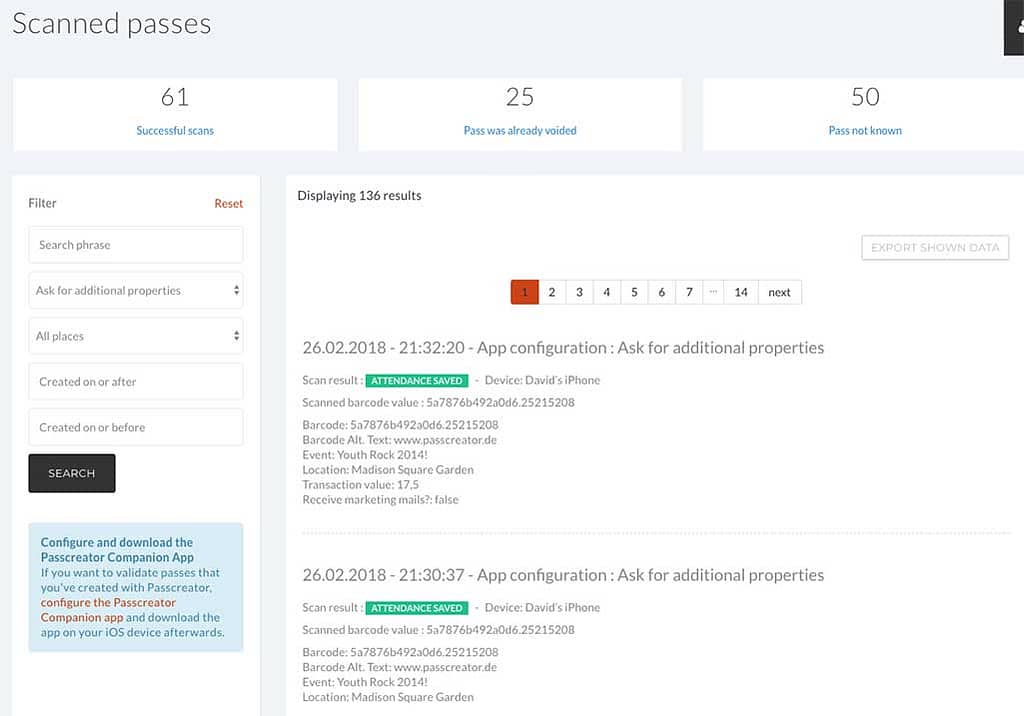The width and height of the screenshot is (1024, 716).
Task: Expand the All places dropdown
Action: click(136, 336)
